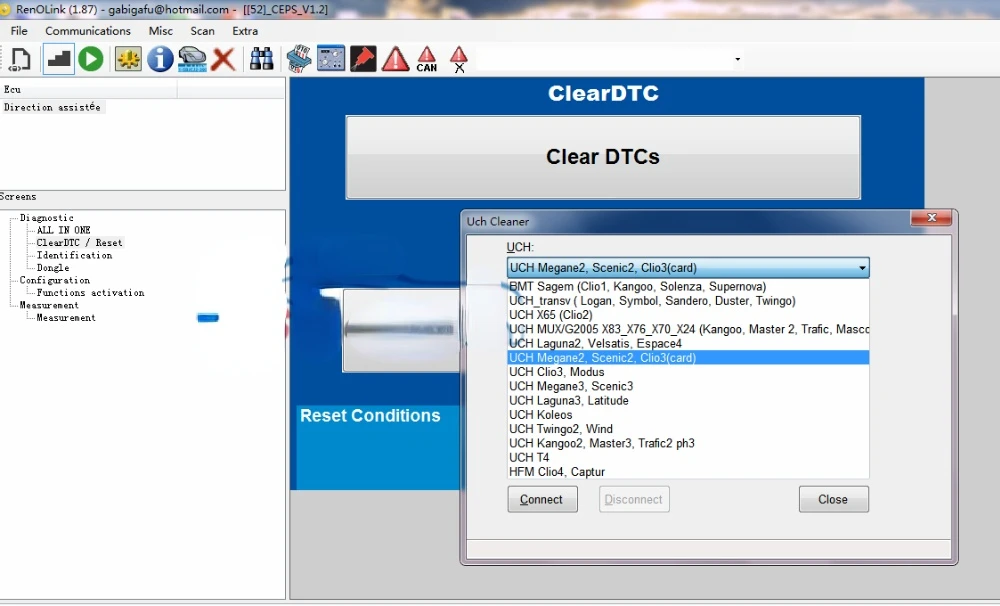Click the Ecu column header

pos(89,89)
